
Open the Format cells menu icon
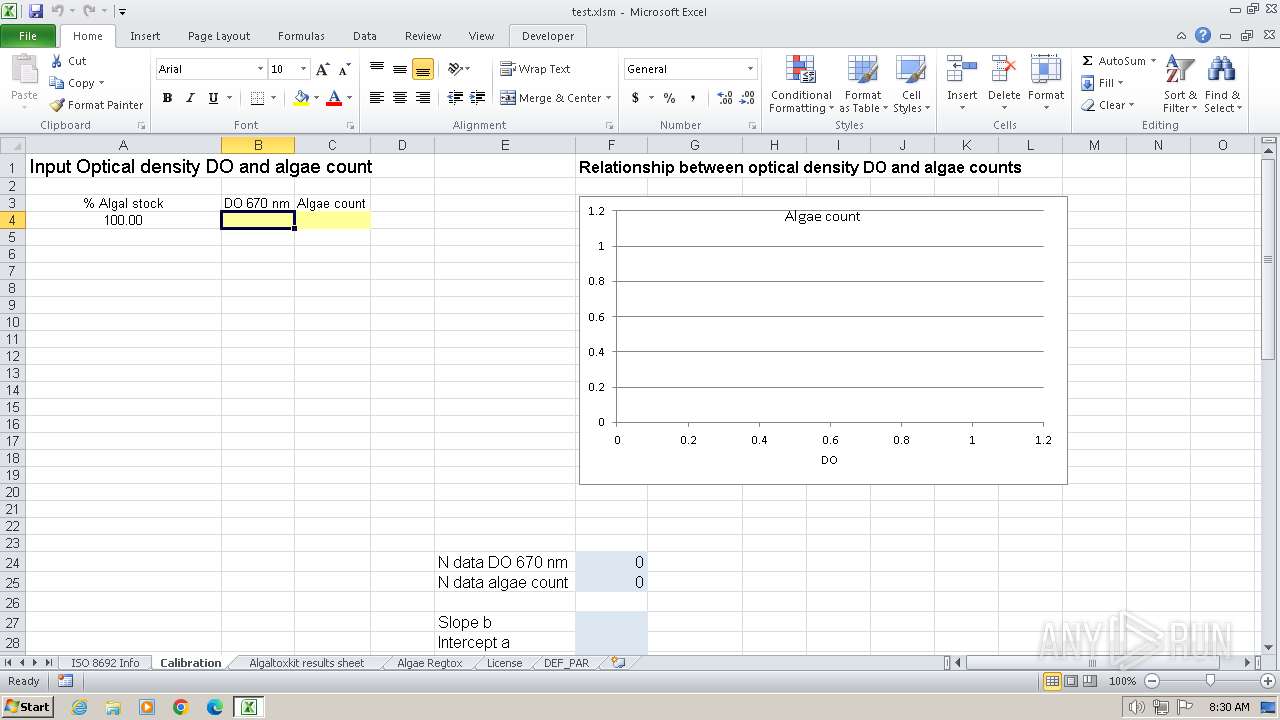1046,70
